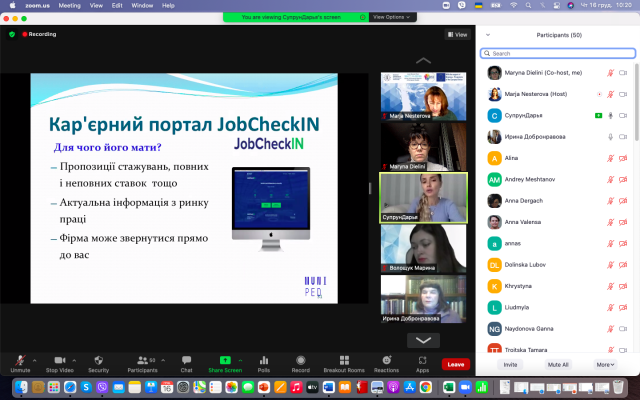Open Safari from the Dock

70,387
